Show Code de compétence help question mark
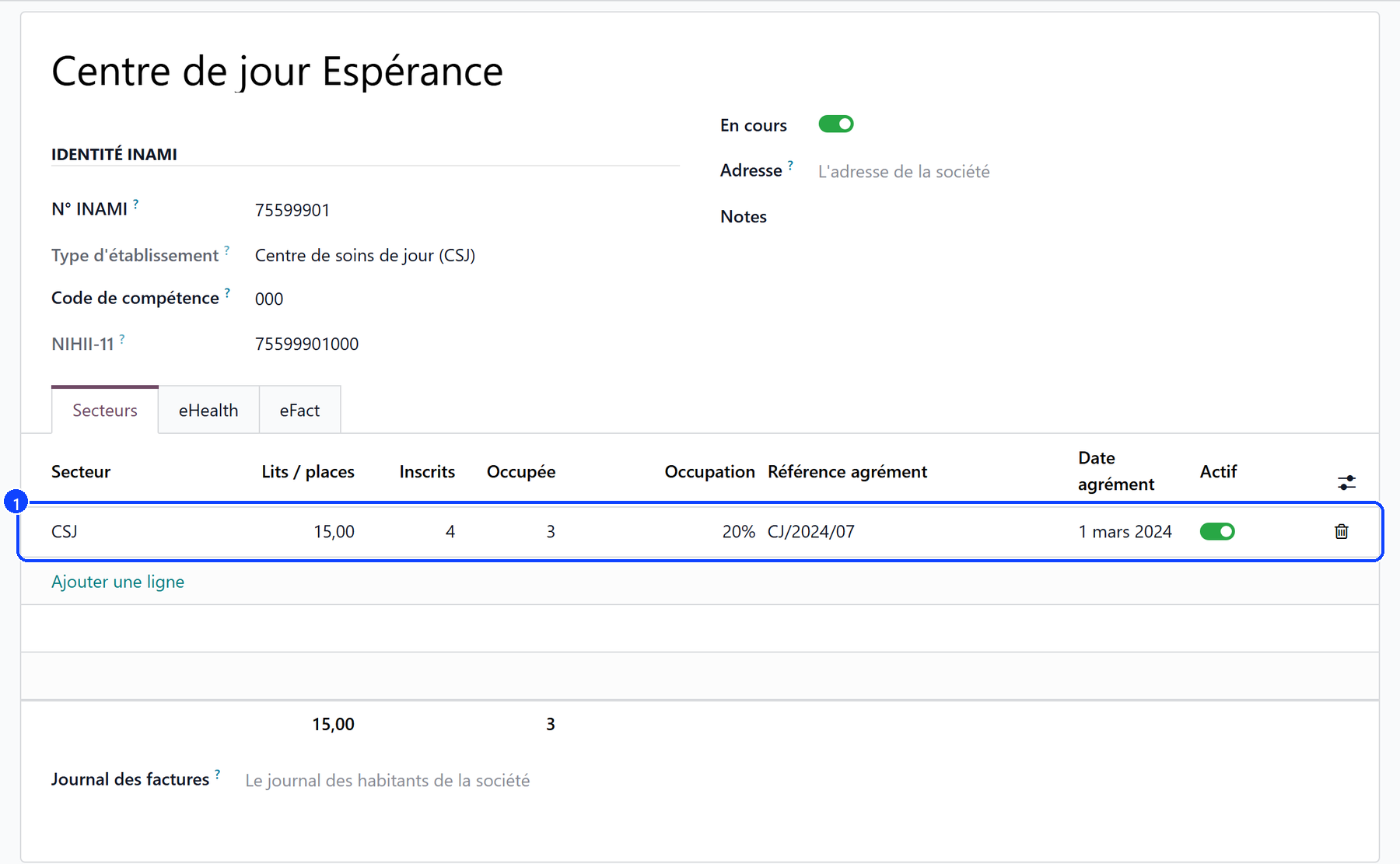The width and height of the screenshot is (1400, 864). pos(227,293)
